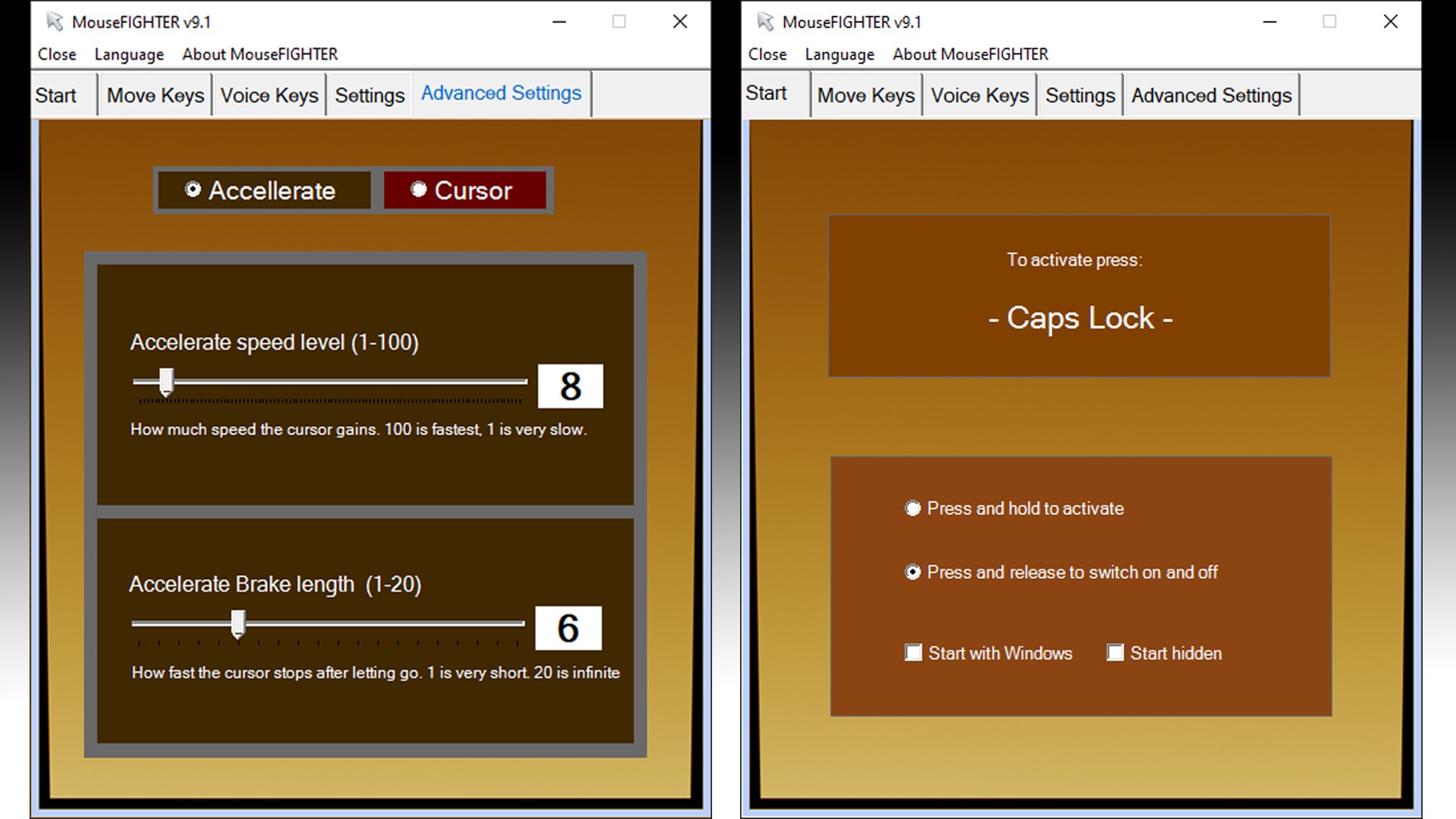Click MouseFIGHTER app icon in right window

pos(765,21)
